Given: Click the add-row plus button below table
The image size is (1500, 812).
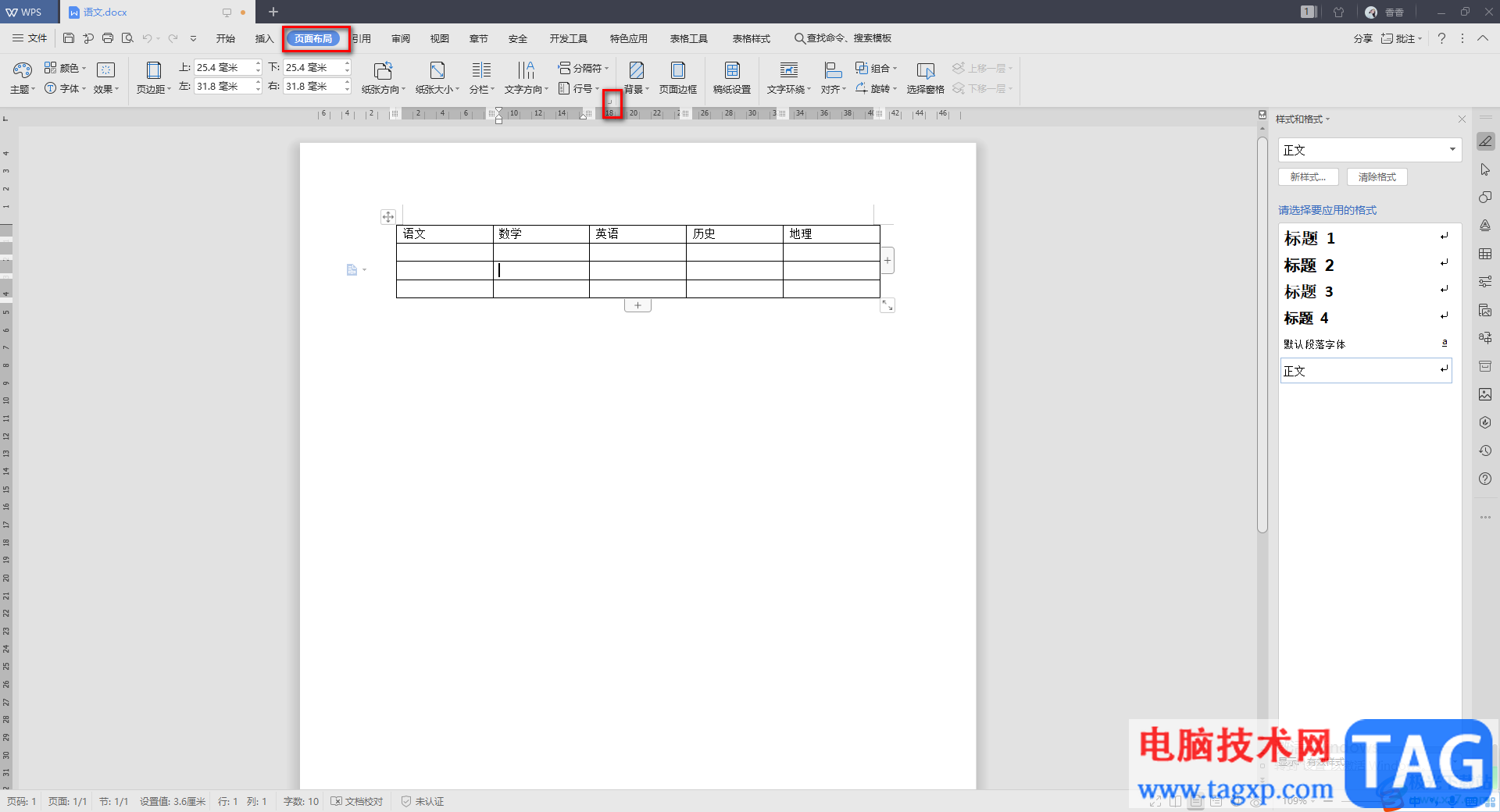Looking at the screenshot, I should [x=637, y=305].
